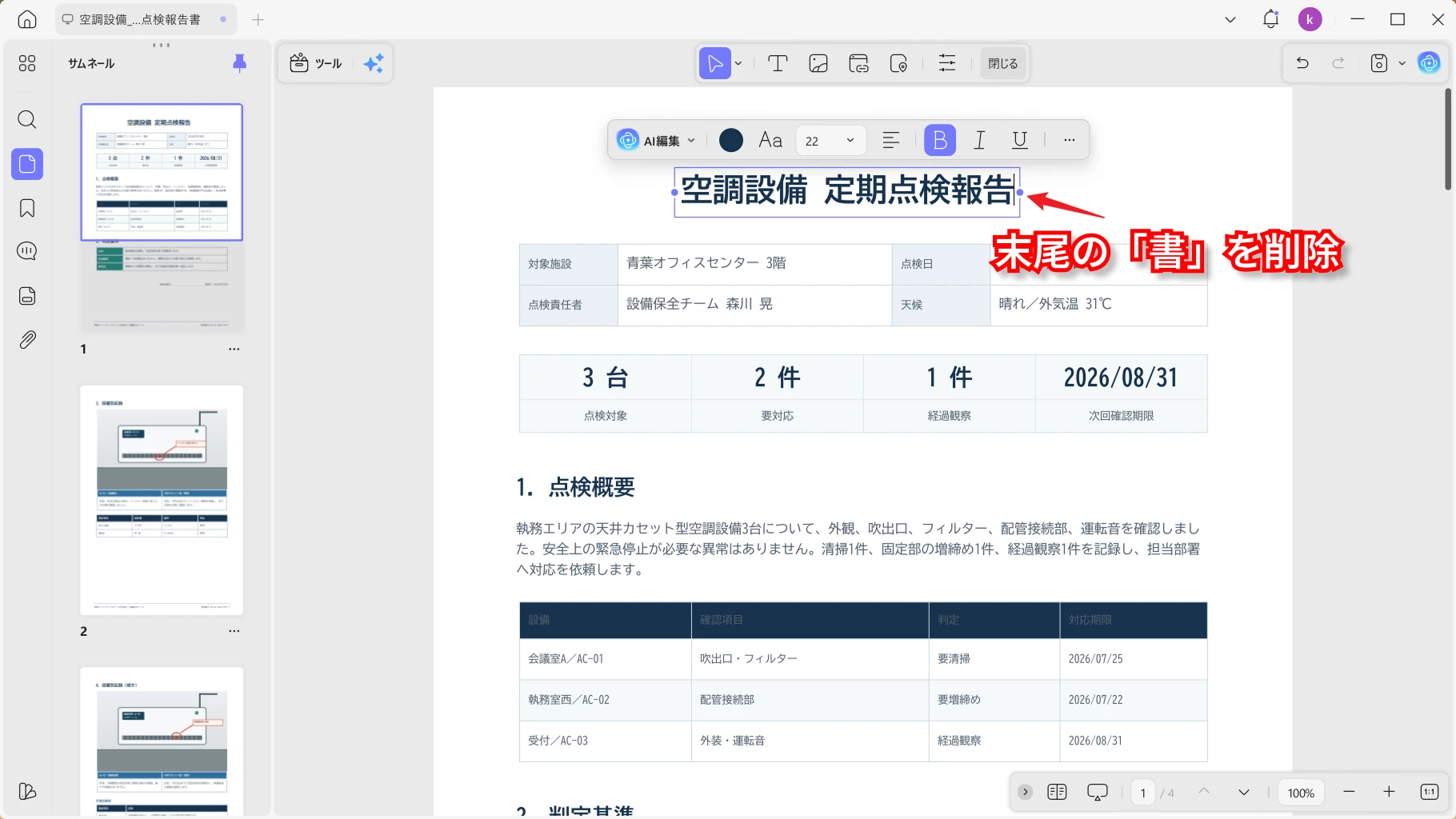Start presentation slideshow mode
The width and height of the screenshot is (1456, 819).
point(1098,792)
